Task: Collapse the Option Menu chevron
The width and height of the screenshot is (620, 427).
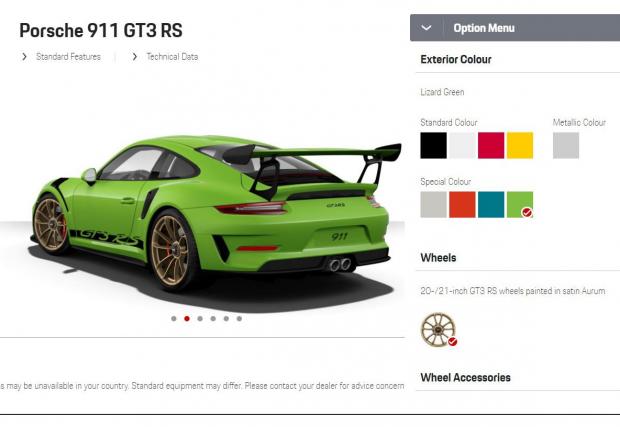Action: 426,28
